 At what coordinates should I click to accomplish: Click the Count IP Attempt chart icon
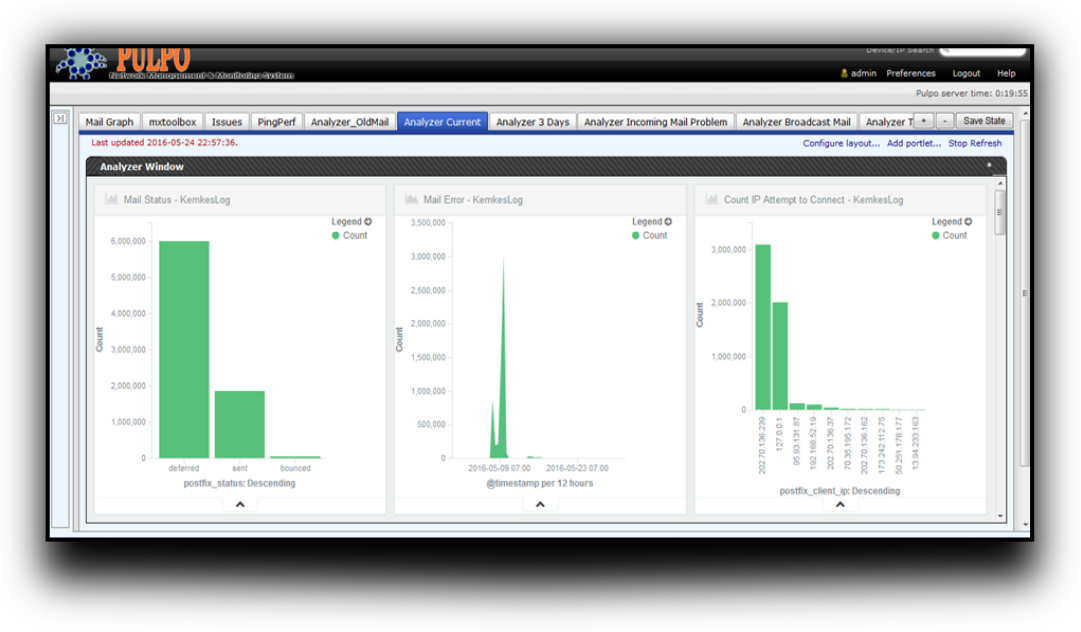coord(712,200)
